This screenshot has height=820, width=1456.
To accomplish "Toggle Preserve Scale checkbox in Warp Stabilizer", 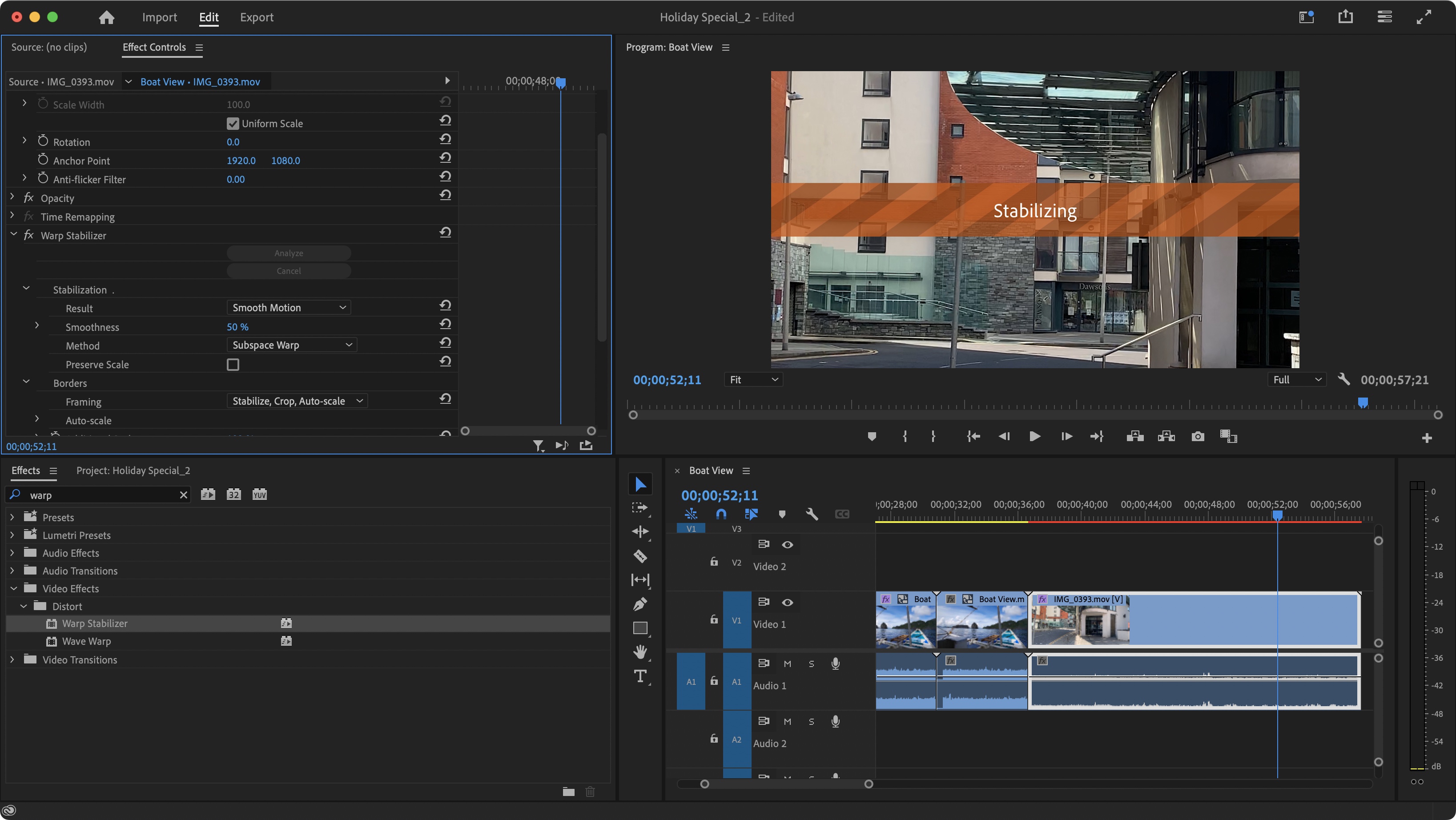I will (232, 364).
